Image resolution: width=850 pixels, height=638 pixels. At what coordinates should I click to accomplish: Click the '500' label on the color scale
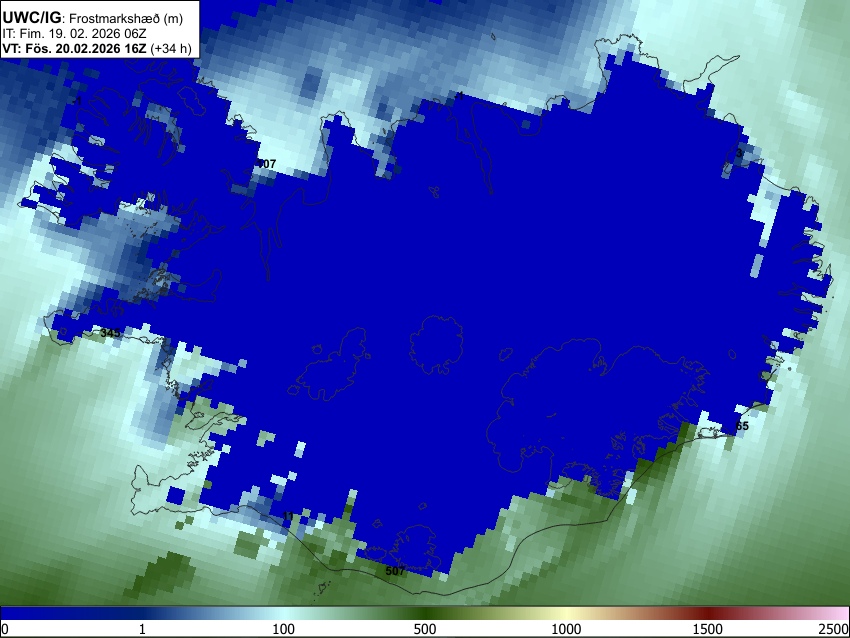(x=425, y=629)
